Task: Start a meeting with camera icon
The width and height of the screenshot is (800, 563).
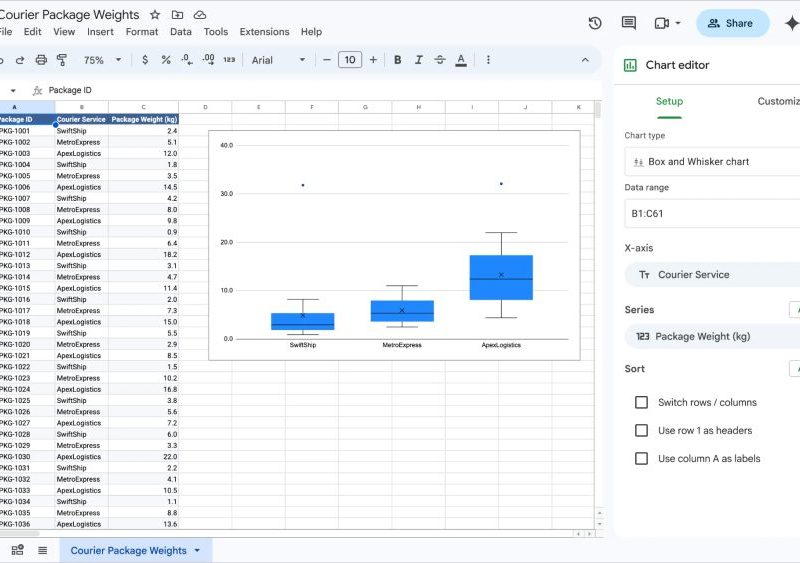Action: pos(662,23)
